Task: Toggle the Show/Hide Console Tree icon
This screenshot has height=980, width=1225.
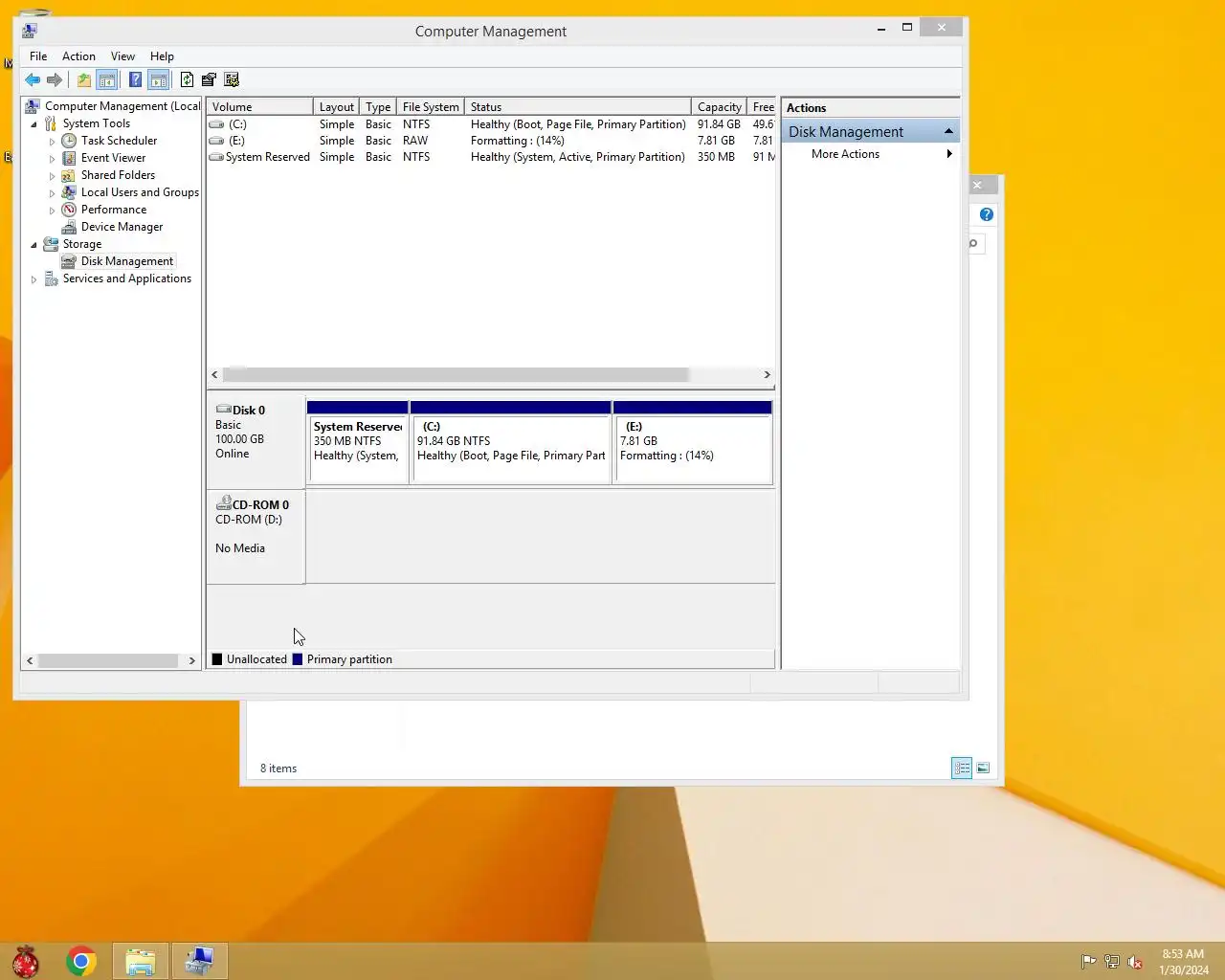Action: [x=107, y=80]
